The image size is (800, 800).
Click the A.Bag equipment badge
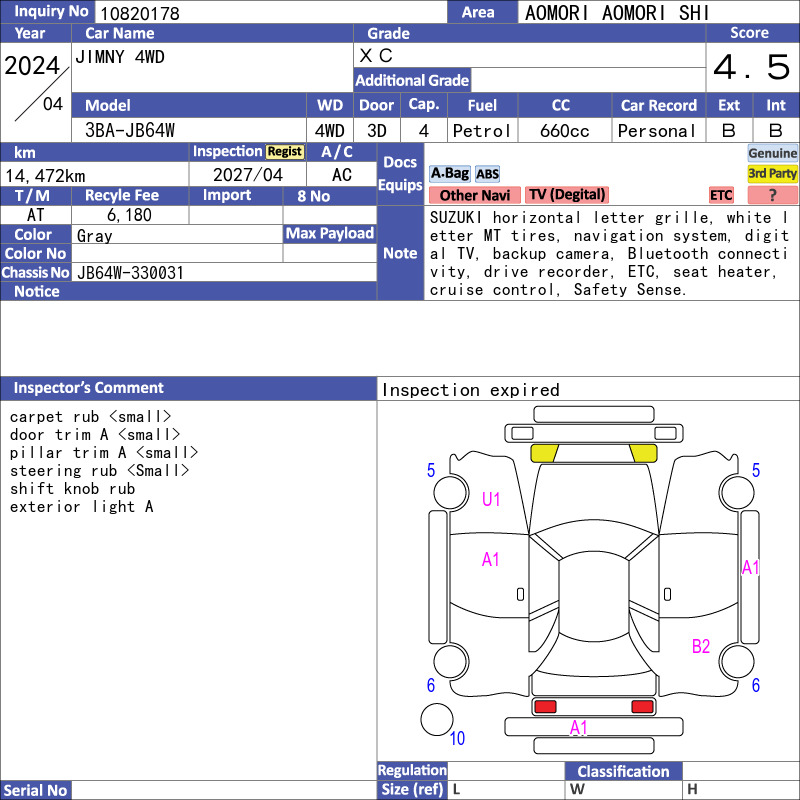click(x=449, y=174)
